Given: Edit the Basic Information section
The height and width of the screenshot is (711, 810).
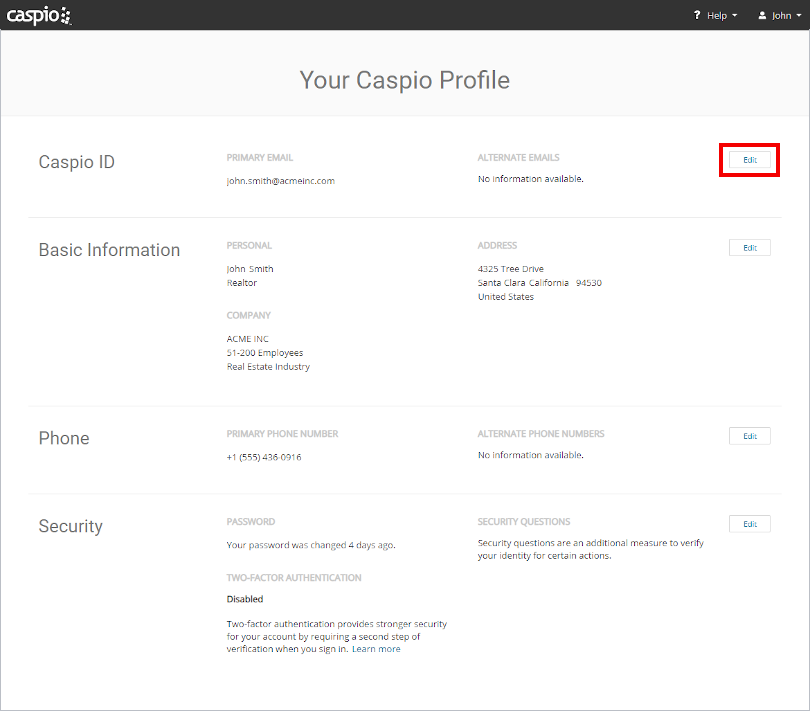Looking at the screenshot, I should coord(750,248).
